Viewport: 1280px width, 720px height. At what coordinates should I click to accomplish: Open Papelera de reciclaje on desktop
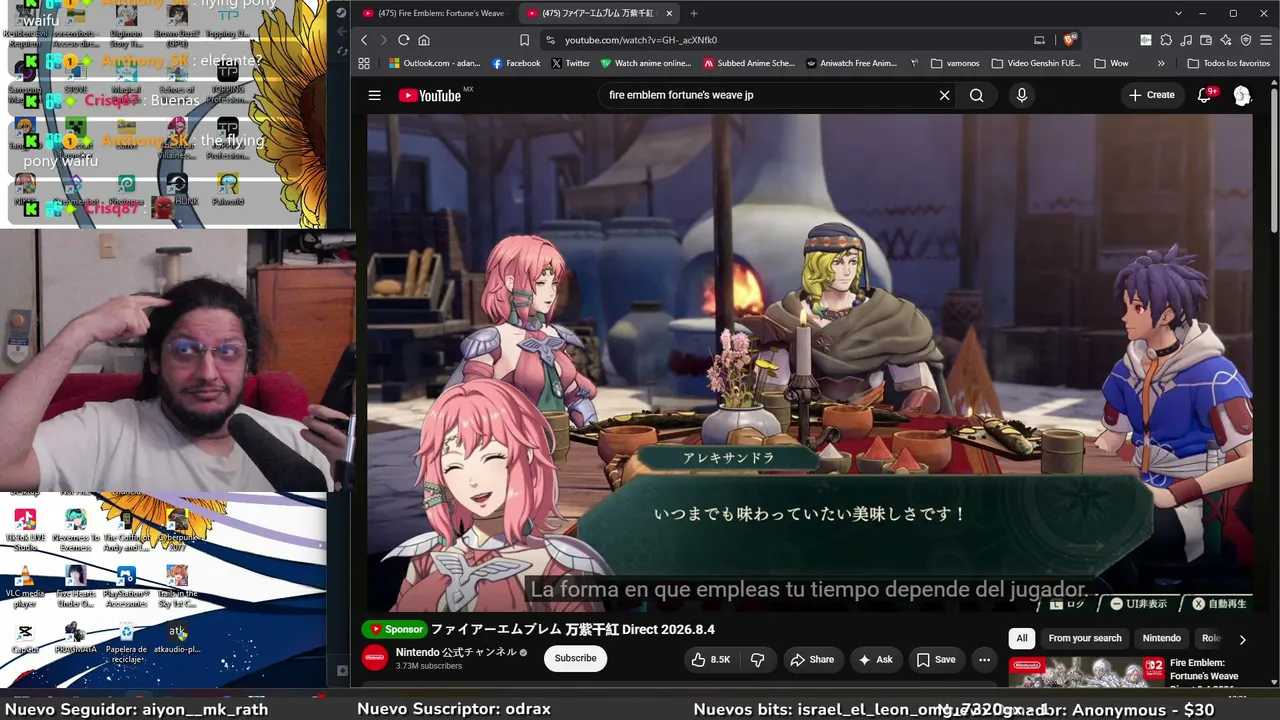pos(126,642)
